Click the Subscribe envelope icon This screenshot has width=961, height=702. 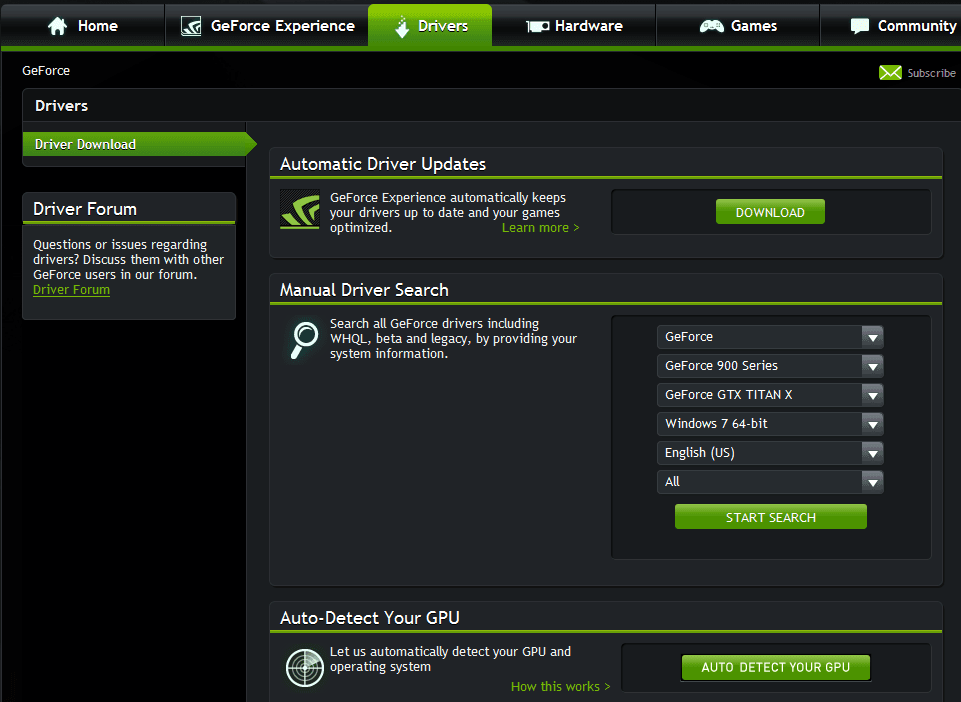890,72
